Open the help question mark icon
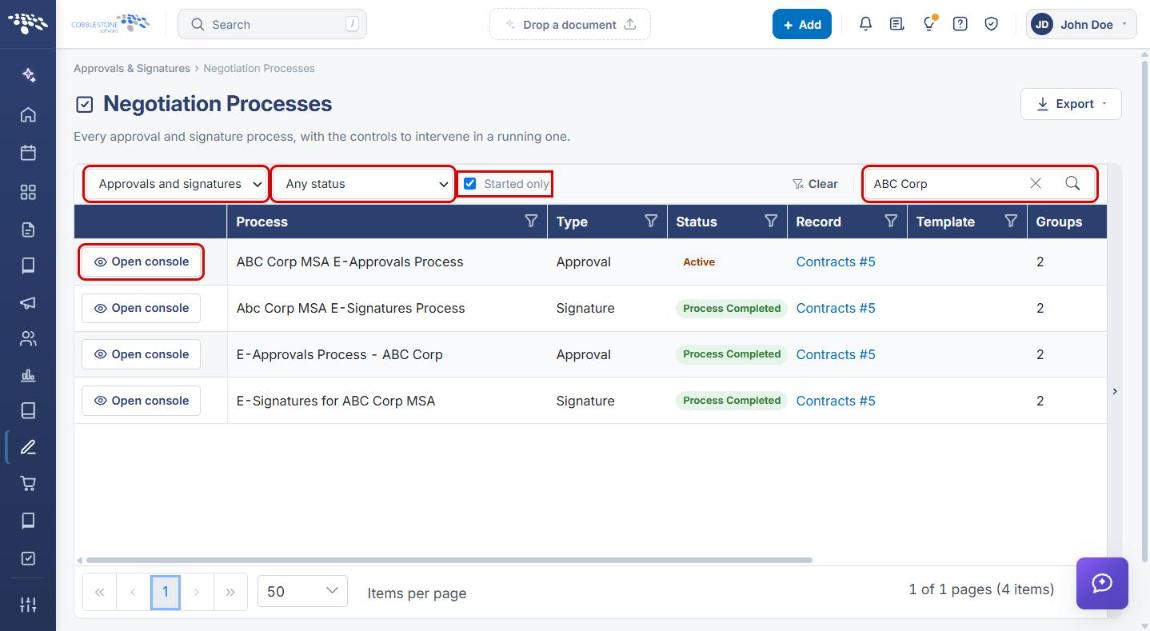 [959, 24]
